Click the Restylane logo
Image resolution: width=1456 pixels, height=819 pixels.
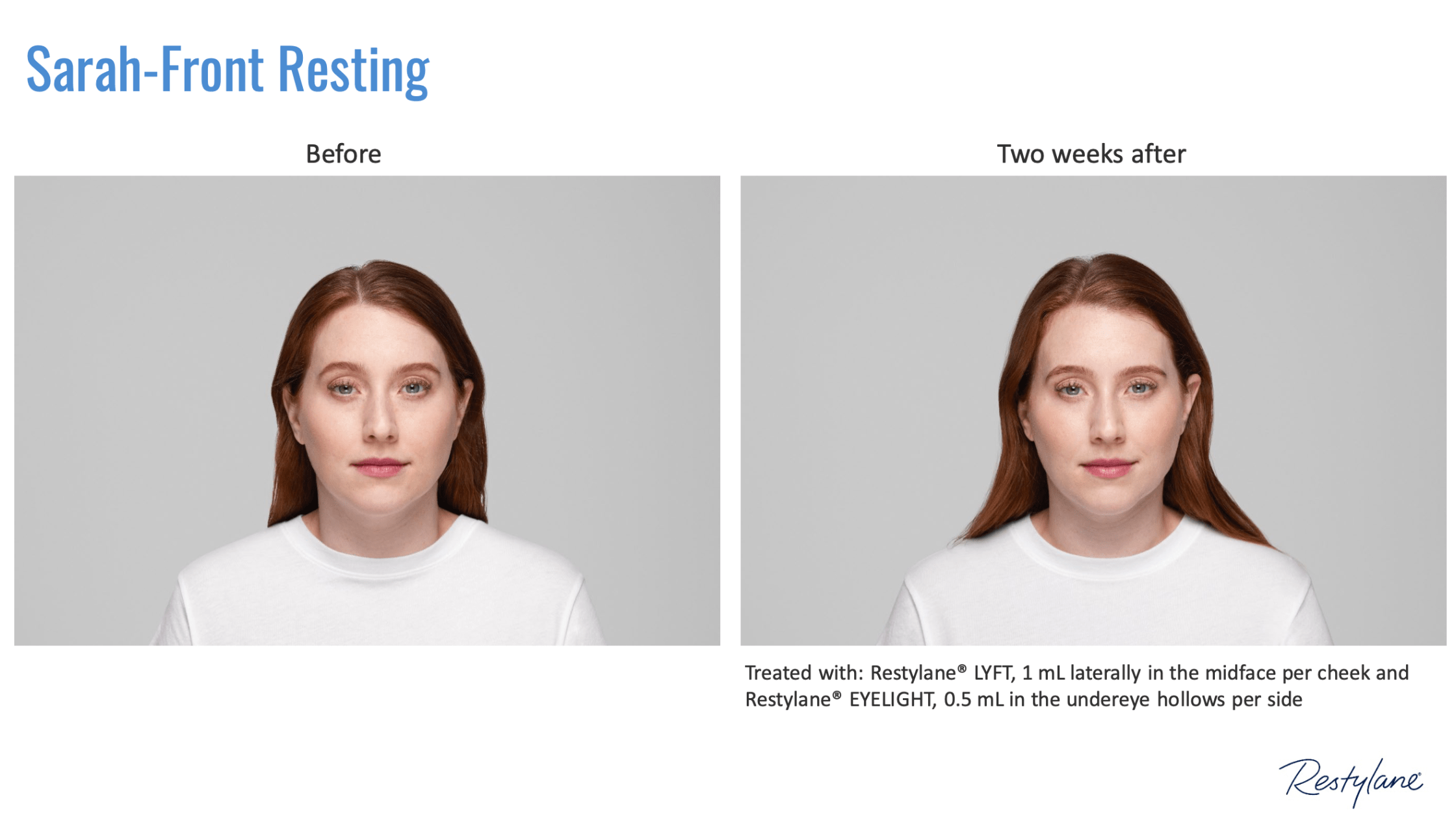pos(1351,782)
